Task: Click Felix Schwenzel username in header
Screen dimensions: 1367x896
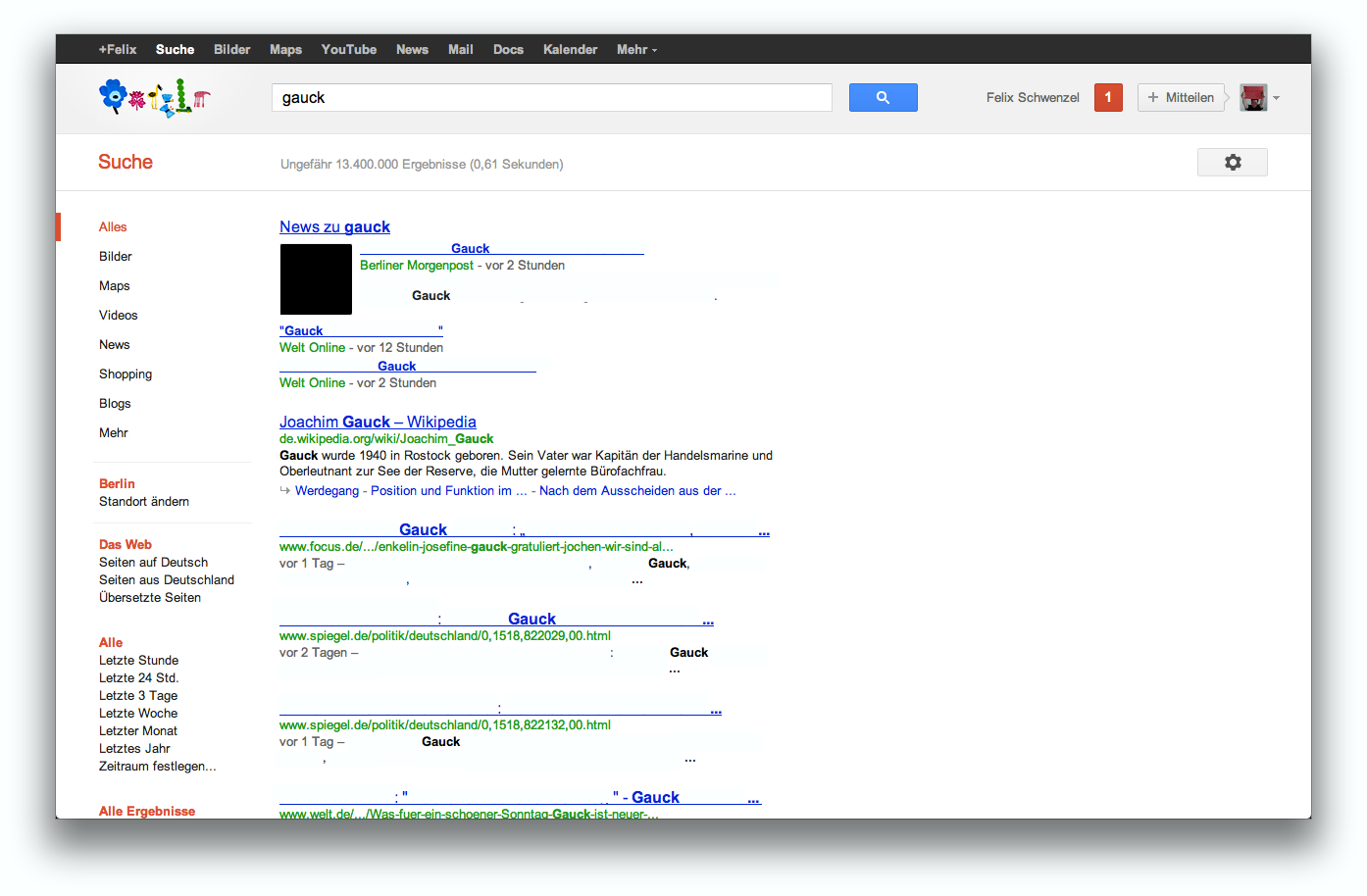Action: point(1033,97)
